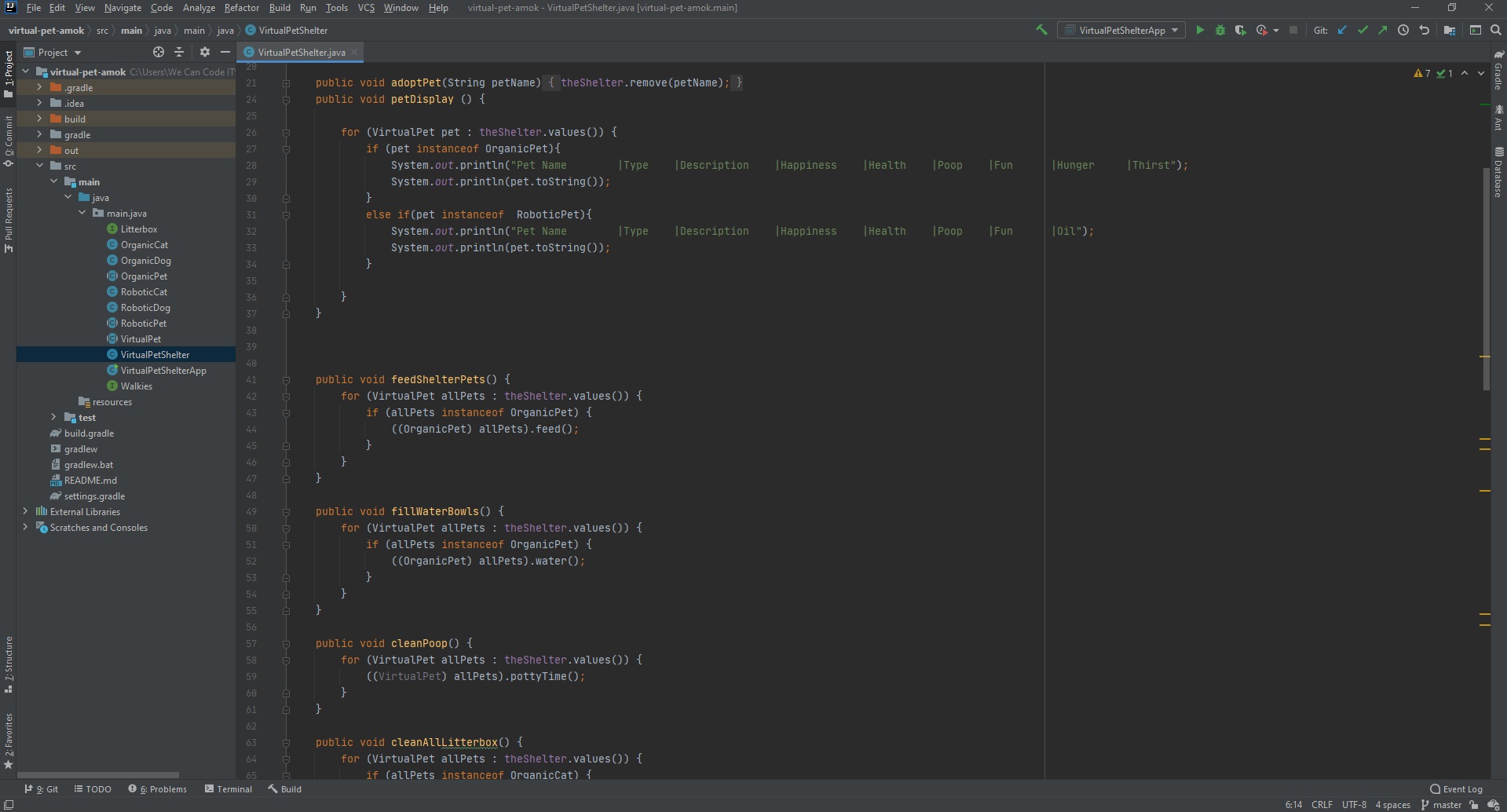Screen dimensions: 1507x812
Task: Click the editor vertical scrollbar
Action: click(1486, 279)
